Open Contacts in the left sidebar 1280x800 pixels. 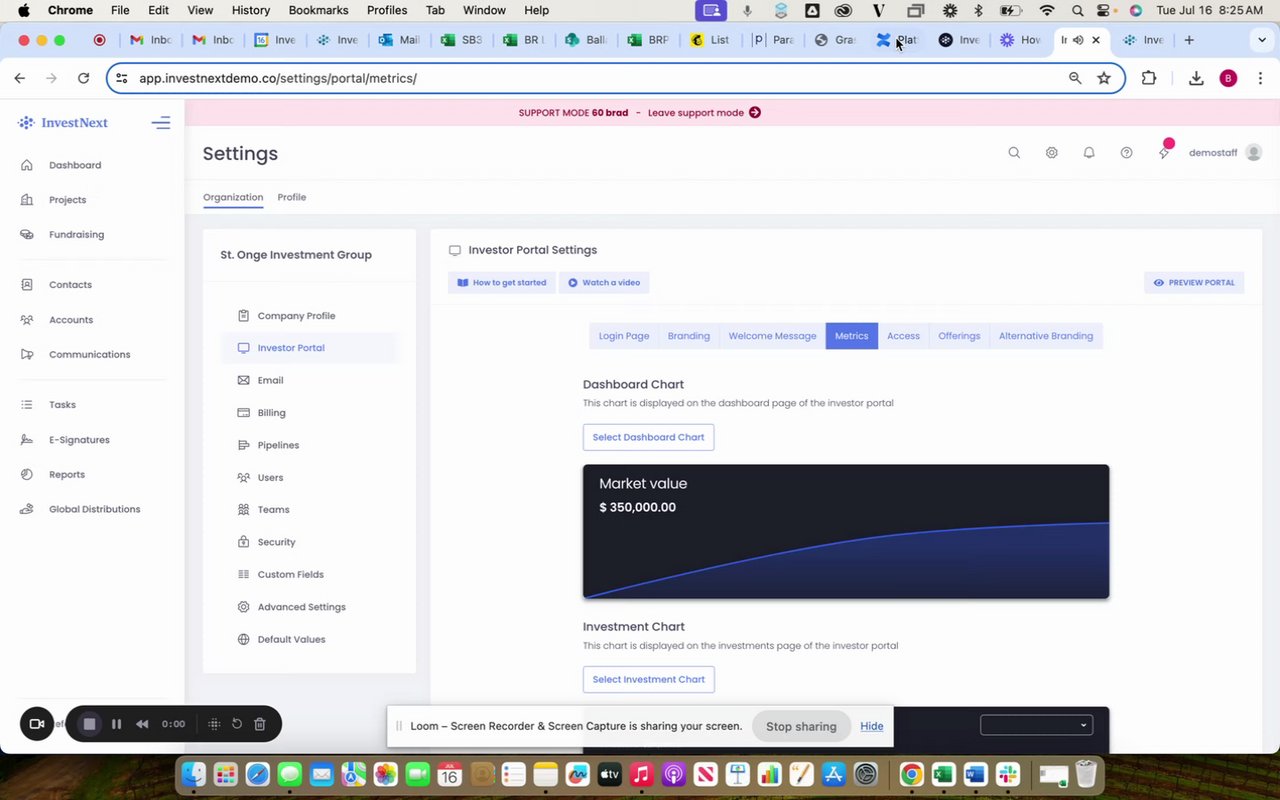70,285
